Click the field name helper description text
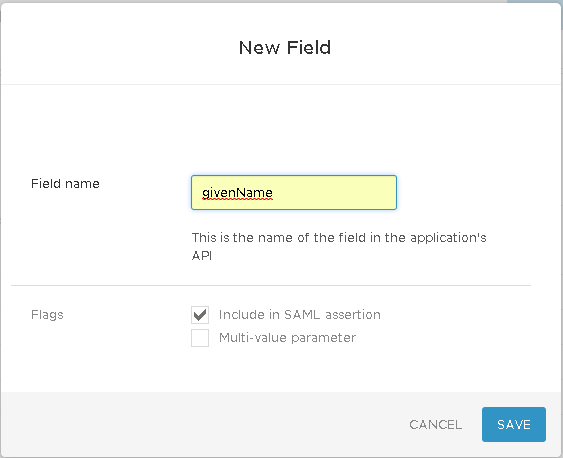Screen dimensions: 563x458 (339, 246)
